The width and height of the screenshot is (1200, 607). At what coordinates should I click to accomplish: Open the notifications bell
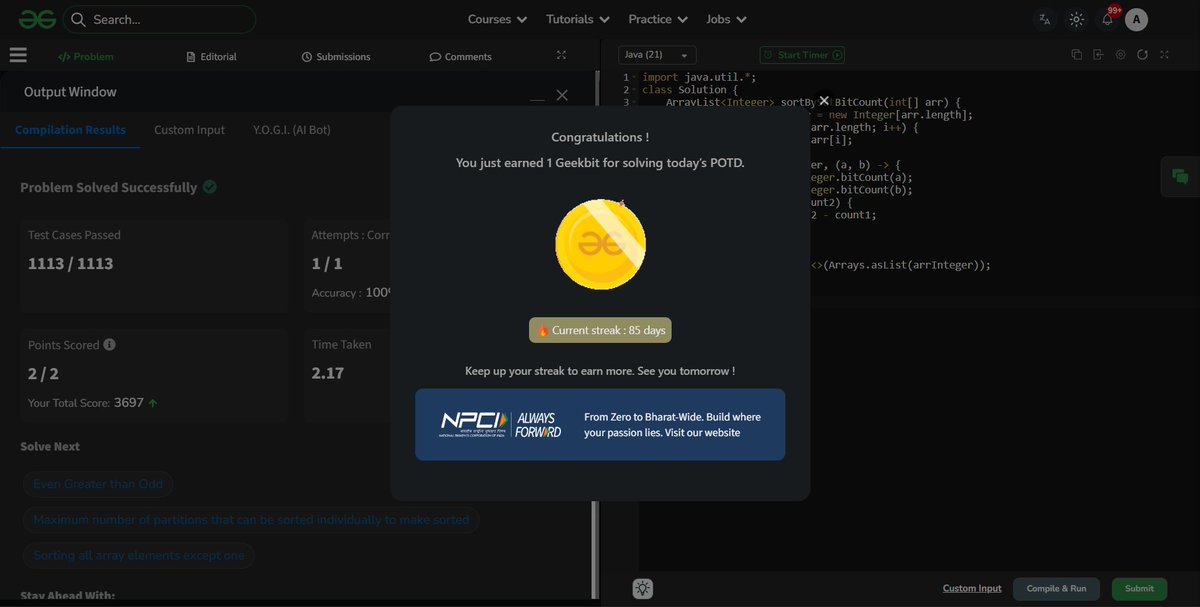point(1107,19)
